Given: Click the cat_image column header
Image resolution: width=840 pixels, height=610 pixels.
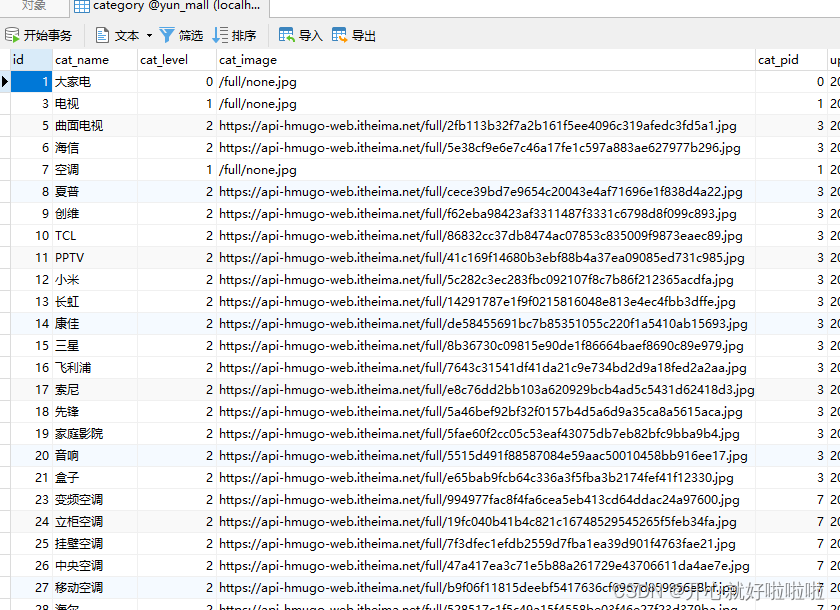Looking at the screenshot, I should [486, 59].
